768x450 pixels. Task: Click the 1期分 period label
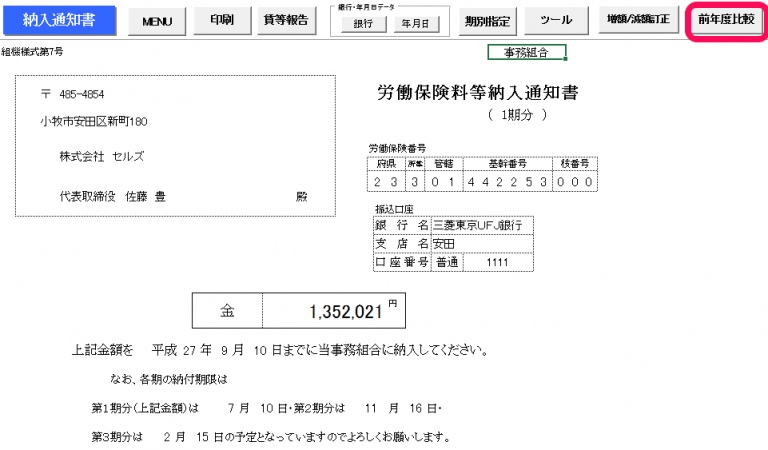coord(517,115)
